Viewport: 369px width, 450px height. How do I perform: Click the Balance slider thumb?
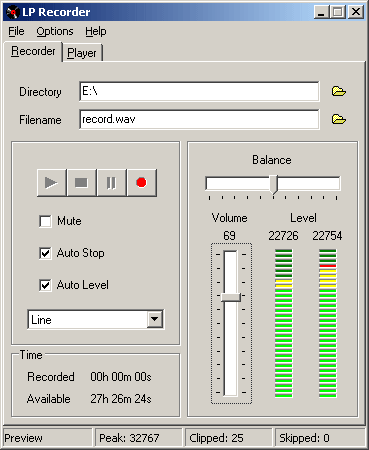pos(274,184)
